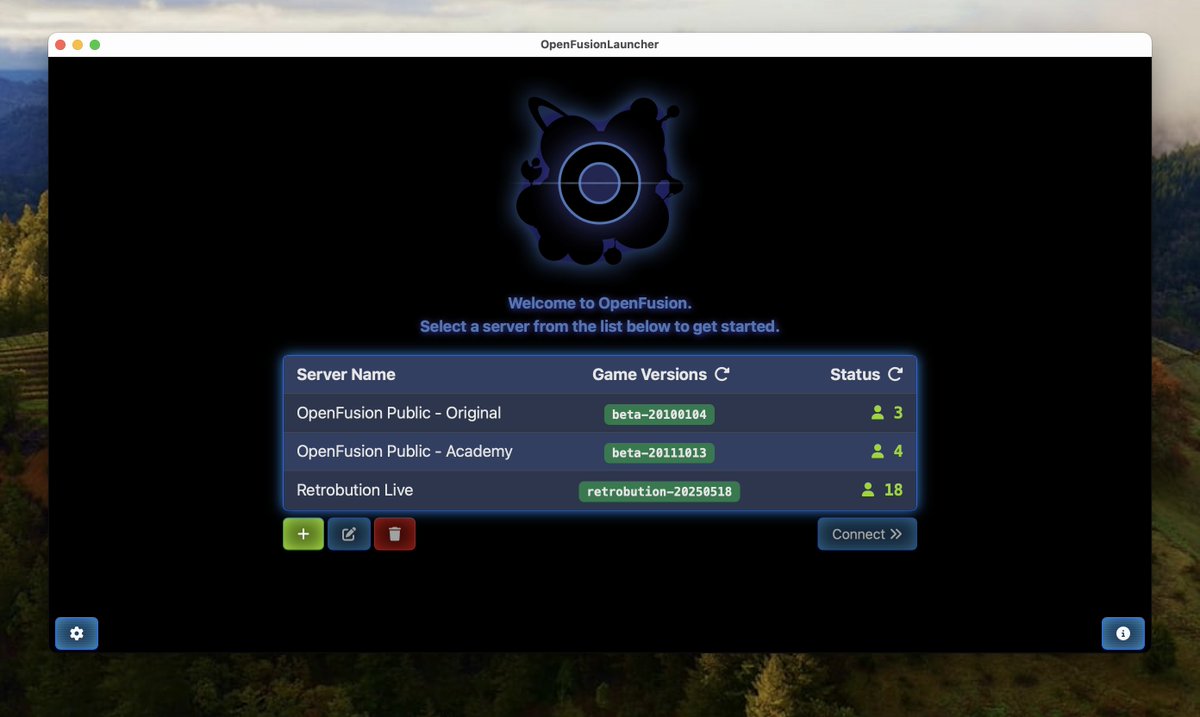Image resolution: width=1200 pixels, height=717 pixels.
Task: Click the beta-20111013 version badge
Action: (x=658, y=452)
